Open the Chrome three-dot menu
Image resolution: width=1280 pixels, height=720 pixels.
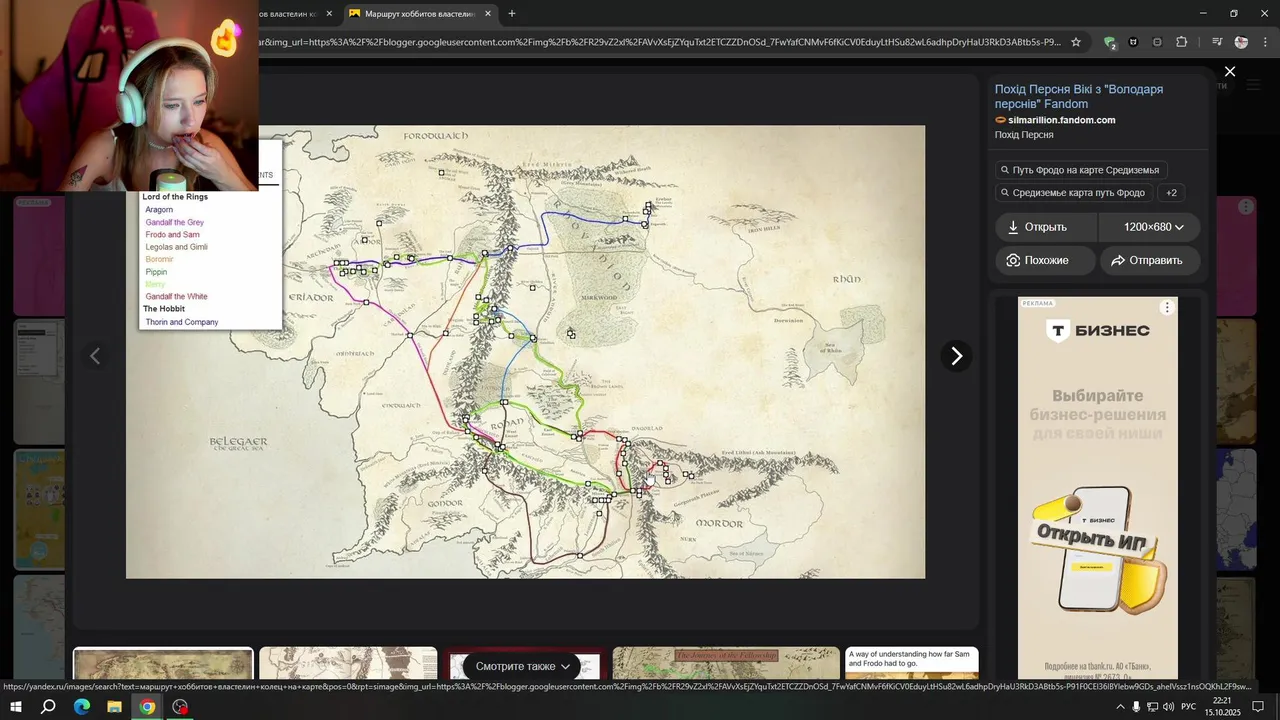(x=1264, y=42)
